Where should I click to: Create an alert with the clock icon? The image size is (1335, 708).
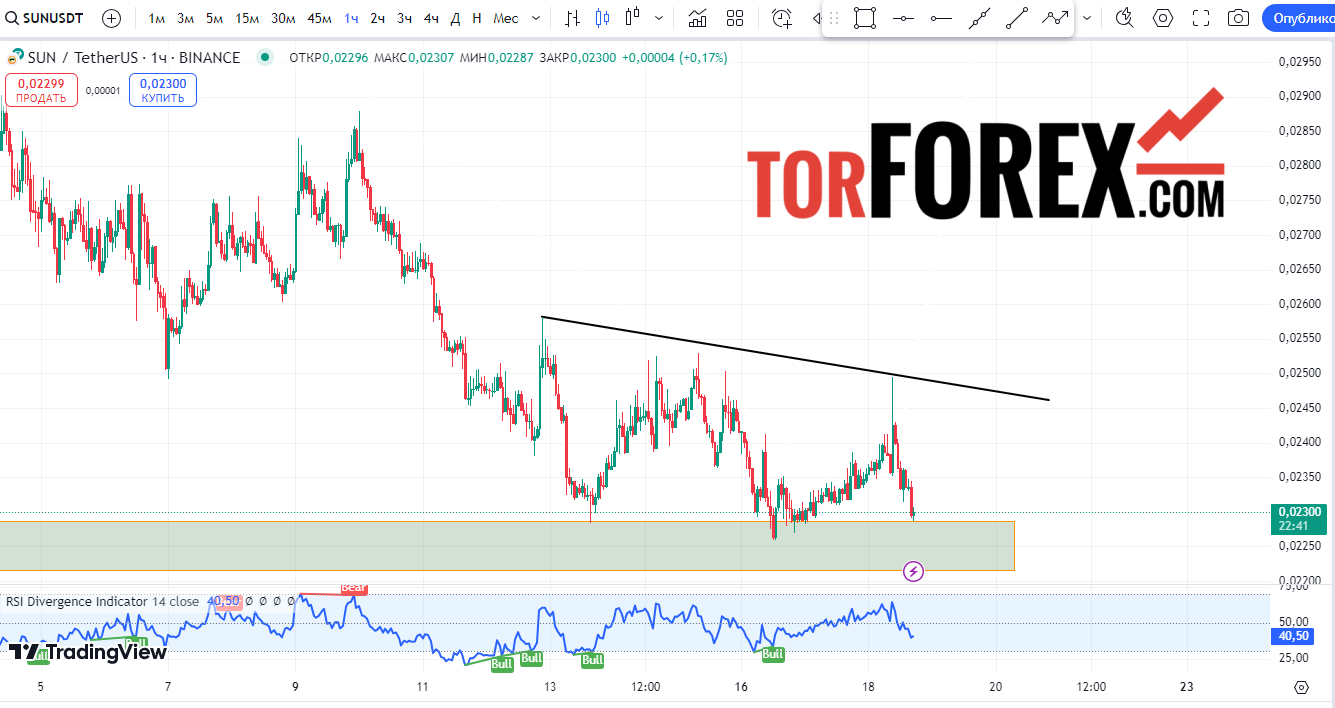[x=782, y=18]
